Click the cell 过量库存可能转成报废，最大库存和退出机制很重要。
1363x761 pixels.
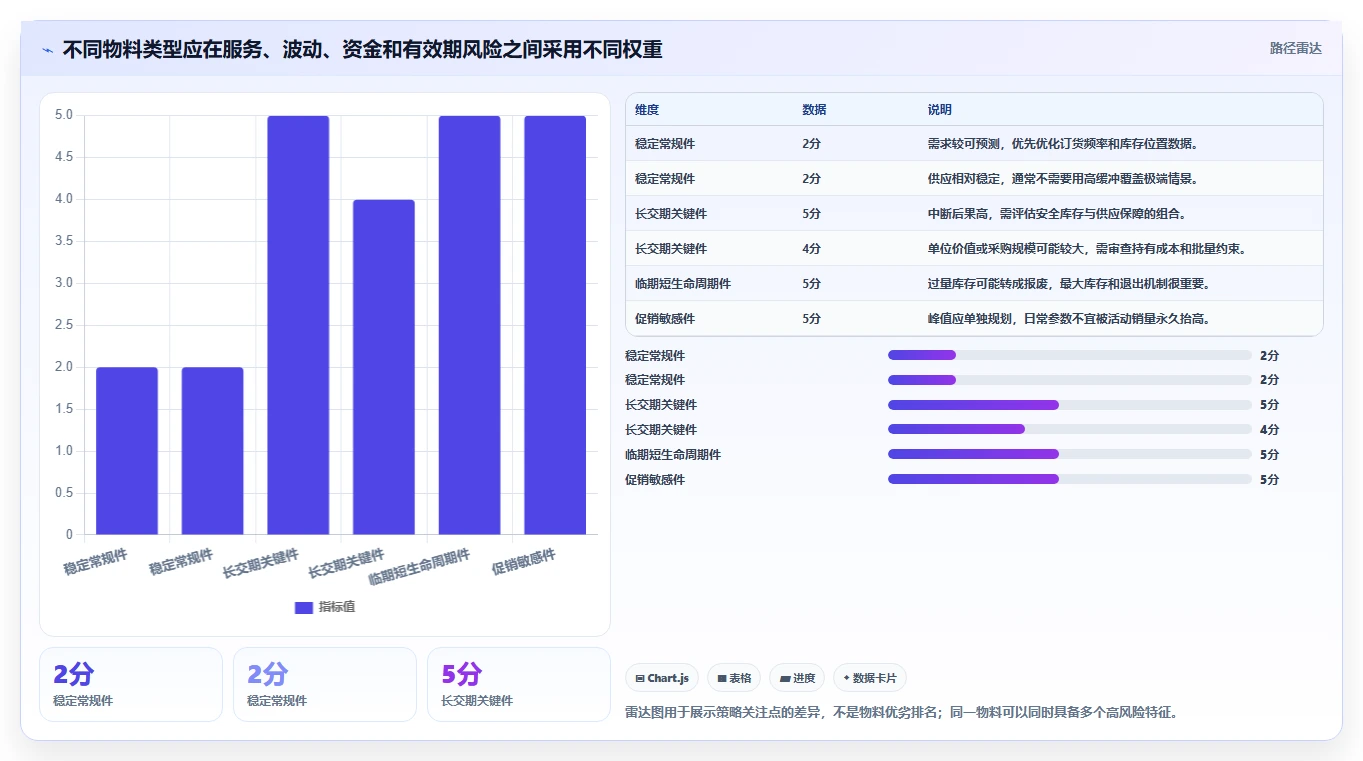coord(1069,284)
